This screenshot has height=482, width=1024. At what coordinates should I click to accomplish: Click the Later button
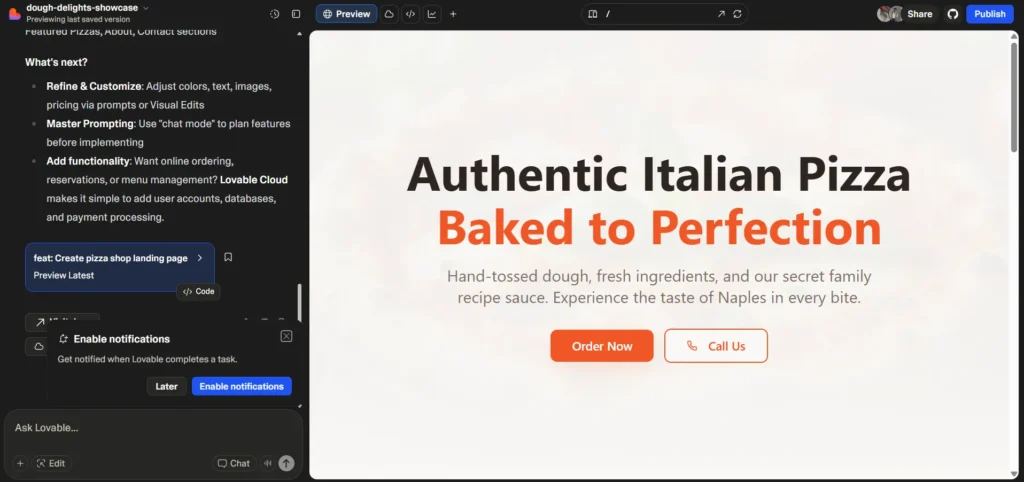(167, 386)
